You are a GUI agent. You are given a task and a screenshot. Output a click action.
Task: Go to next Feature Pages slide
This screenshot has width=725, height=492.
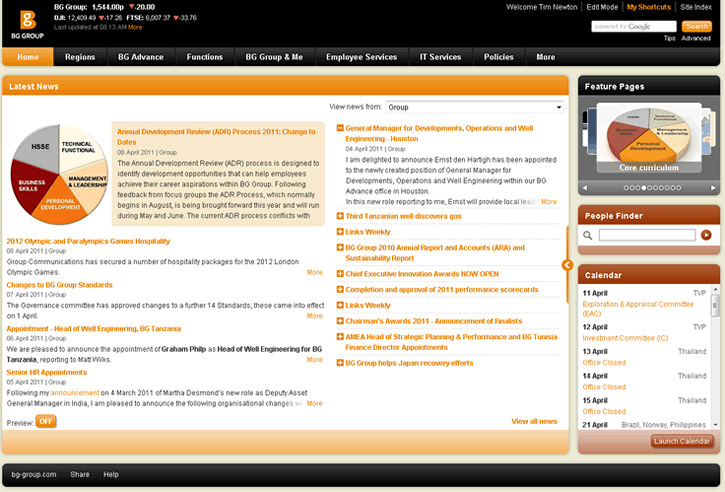[x=713, y=188]
